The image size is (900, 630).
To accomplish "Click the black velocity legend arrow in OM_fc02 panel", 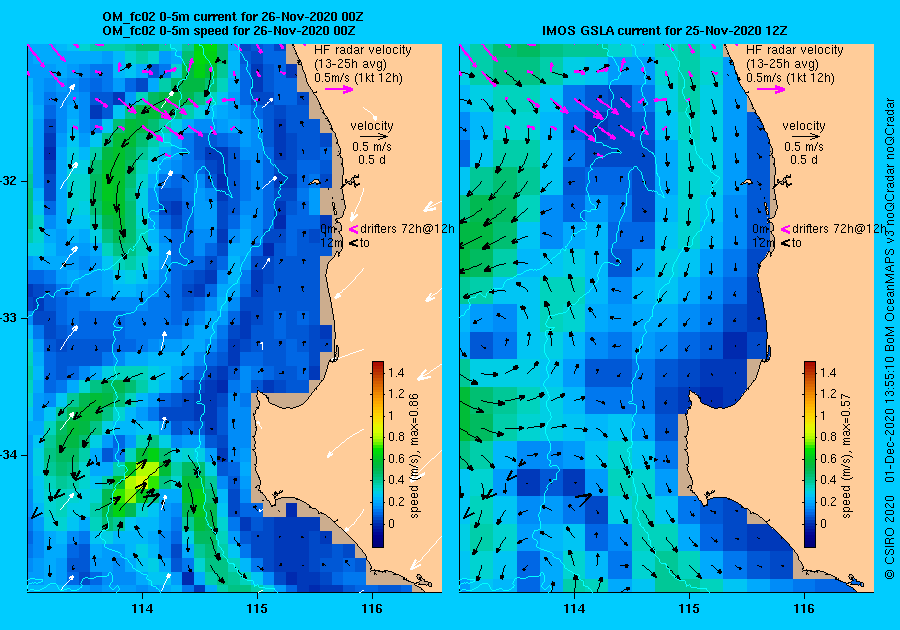I will tap(375, 137).
